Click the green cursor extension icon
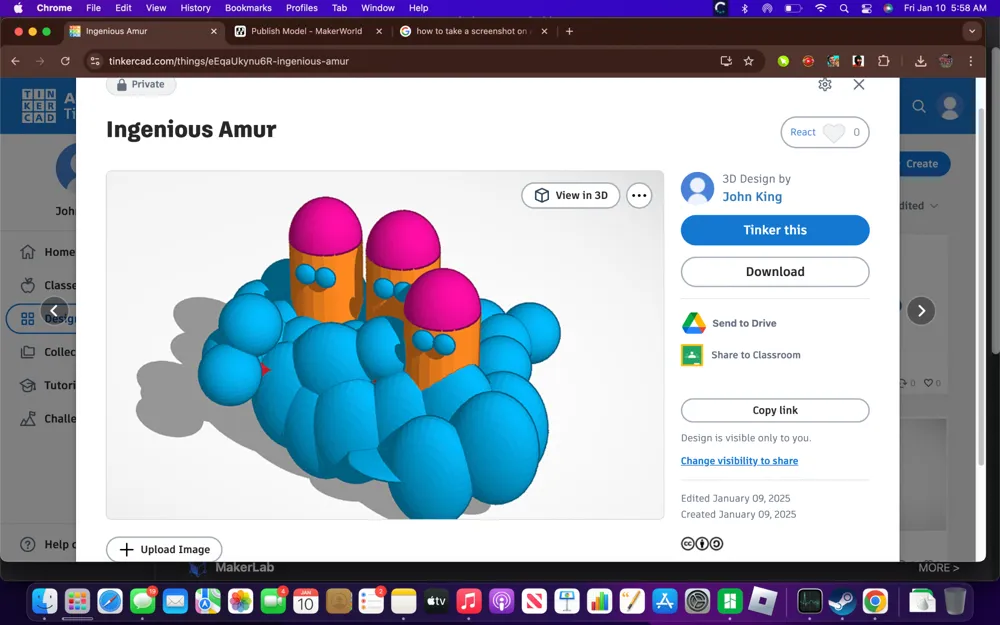 click(x=783, y=61)
